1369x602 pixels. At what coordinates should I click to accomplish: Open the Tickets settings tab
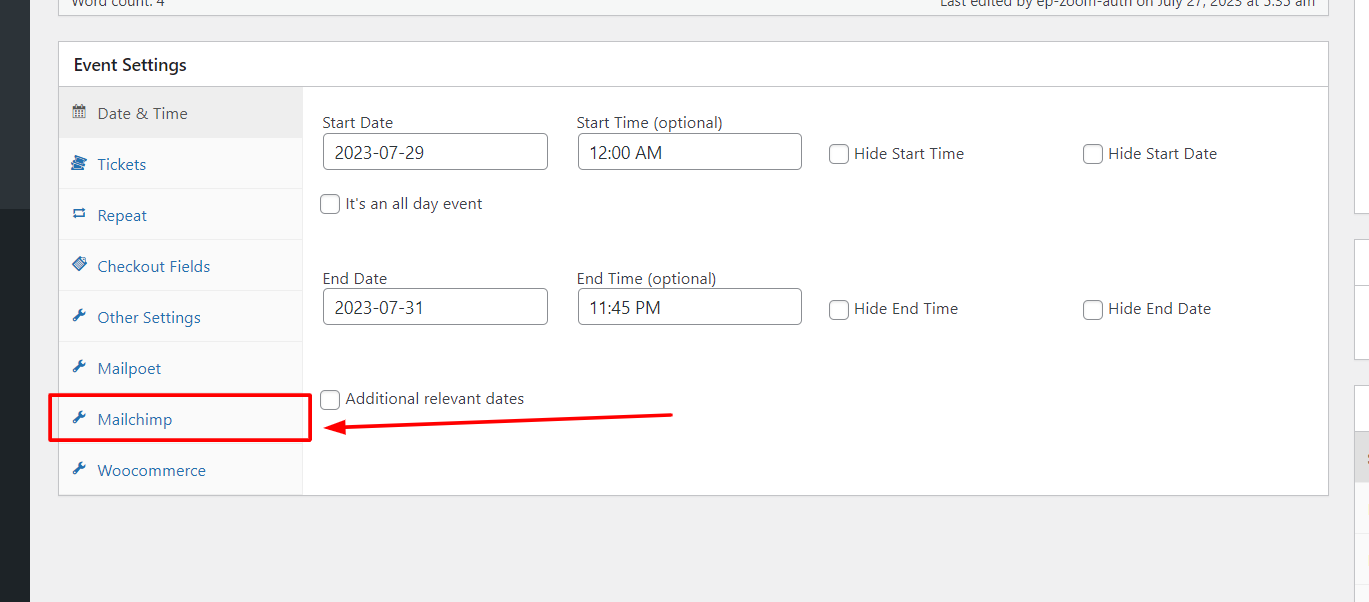122,164
